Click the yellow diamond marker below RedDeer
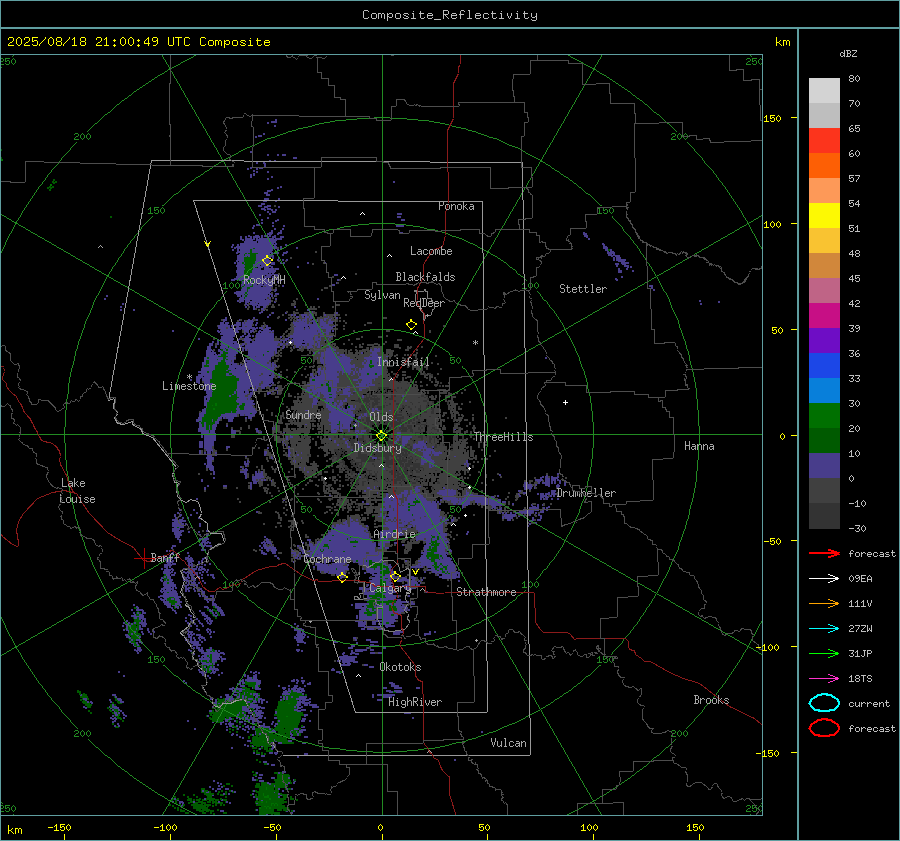The height and width of the screenshot is (841, 900). 411,325
